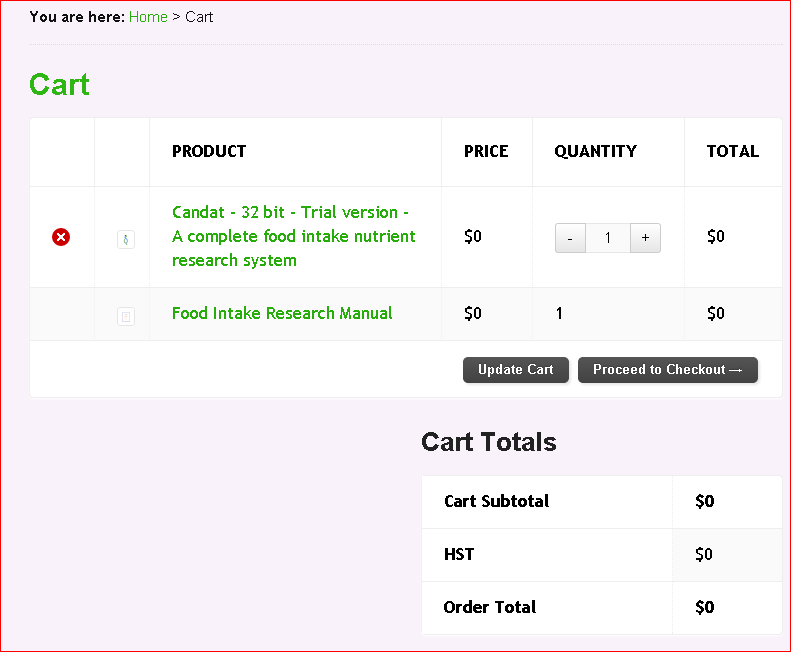Remove Candat trial version from cart

point(61,237)
